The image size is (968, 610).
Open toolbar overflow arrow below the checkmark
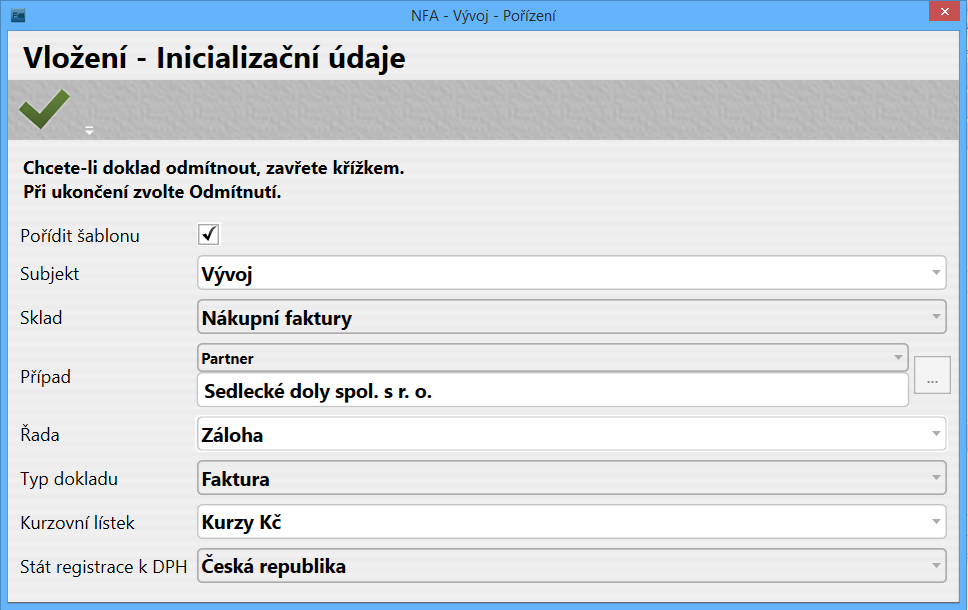click(89, 130)
